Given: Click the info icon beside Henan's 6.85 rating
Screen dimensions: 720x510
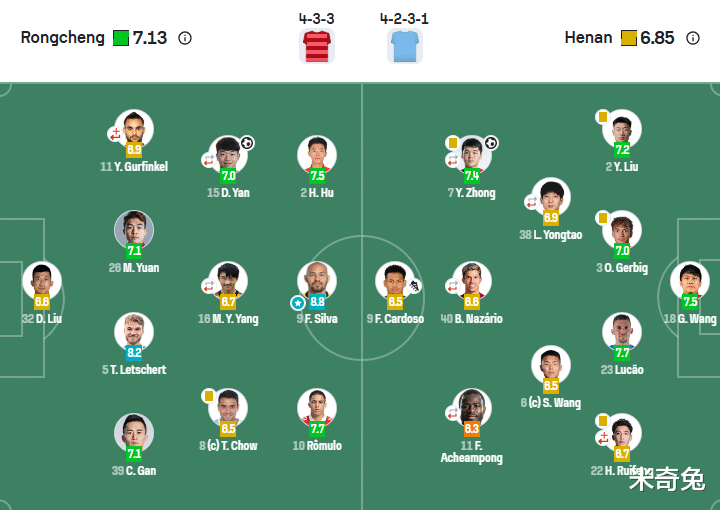Looking at the screenshot, I should point(693,38).
